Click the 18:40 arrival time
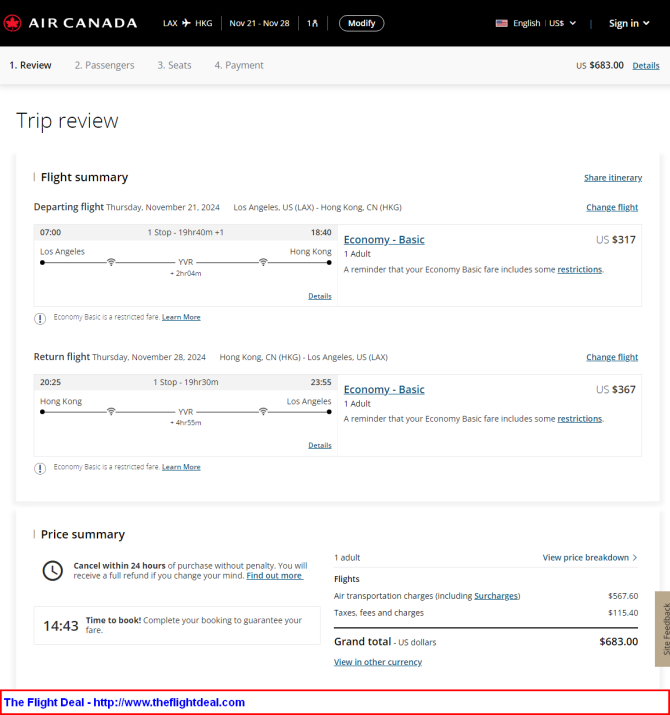 (x=321, y=233)
